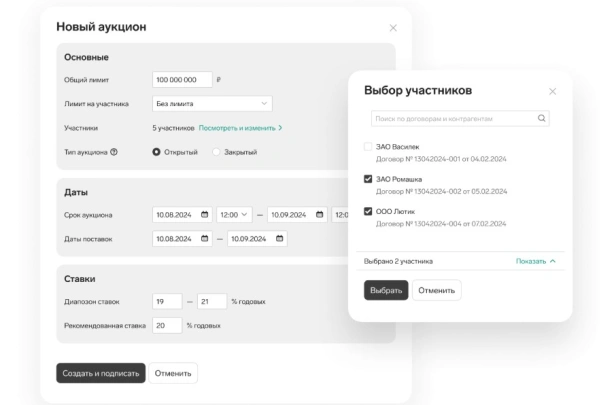Screen dimensions: 616x405
Task: Close the Выбор участников dialog
Action: (552, 92)
